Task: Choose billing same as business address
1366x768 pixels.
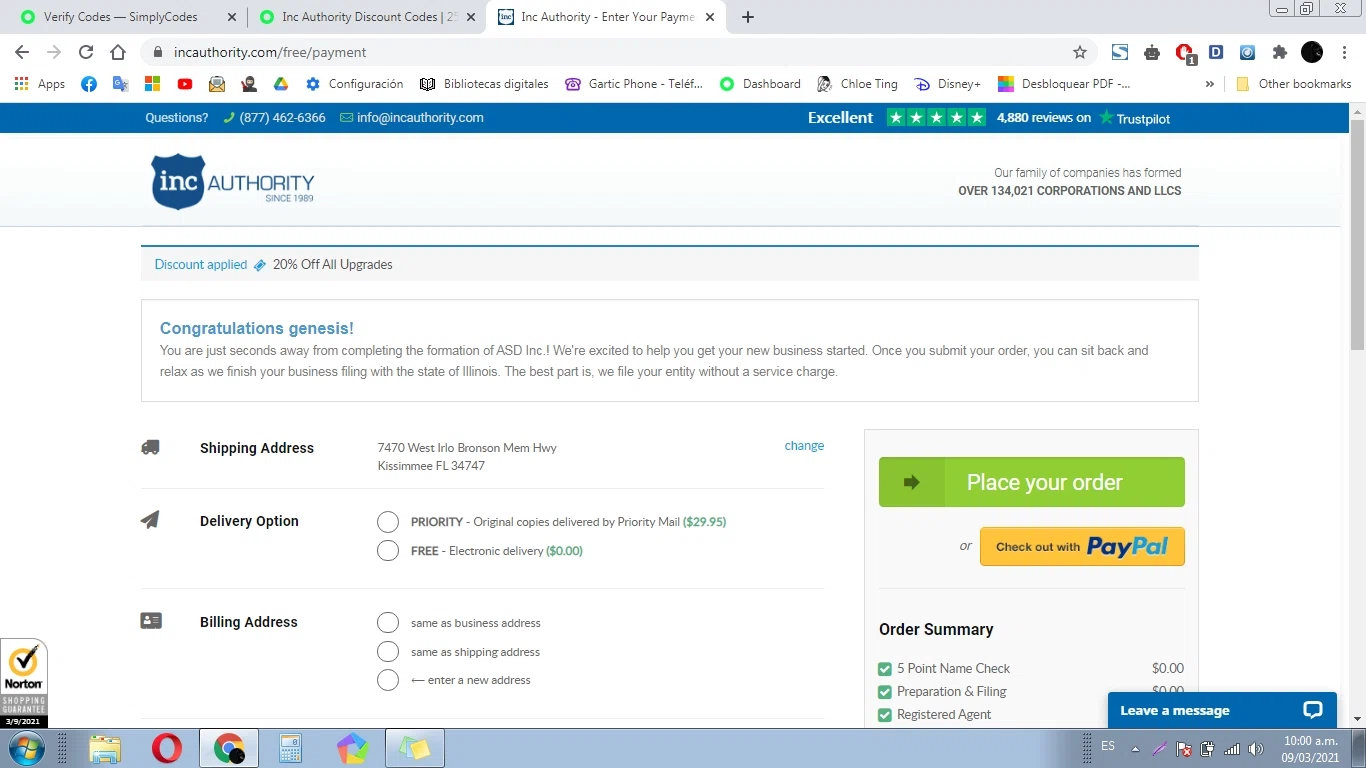Action: [388, 623]
